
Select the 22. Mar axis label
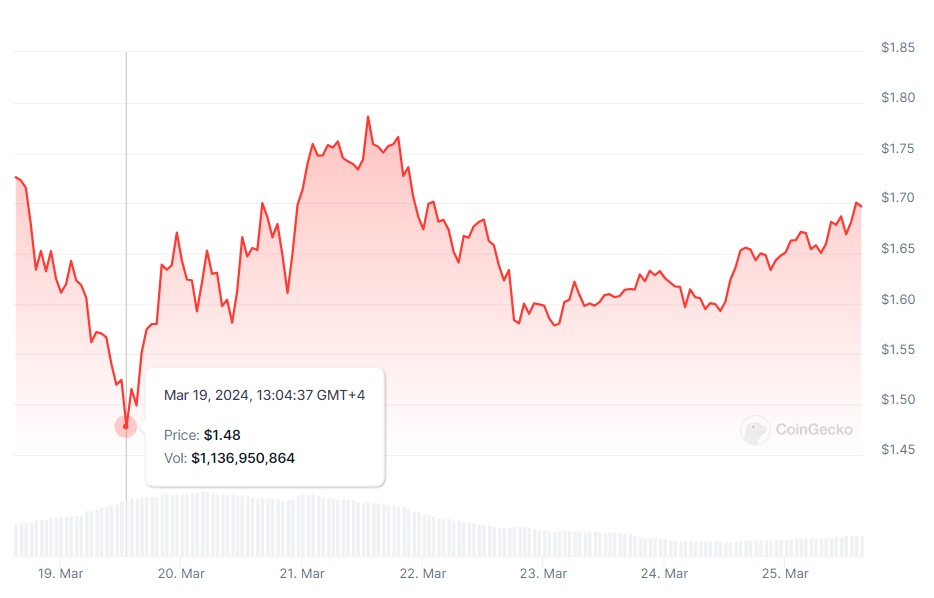tap(422, 574)
